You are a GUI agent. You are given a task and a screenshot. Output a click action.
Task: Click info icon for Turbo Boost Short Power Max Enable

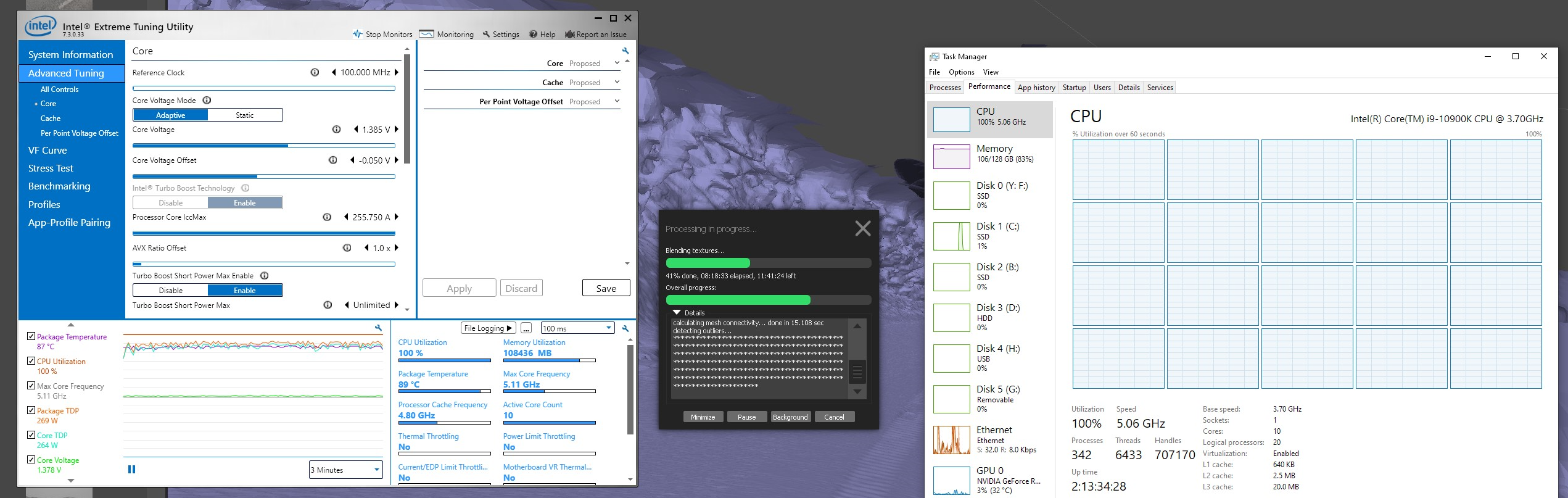(x=264, y=276)
